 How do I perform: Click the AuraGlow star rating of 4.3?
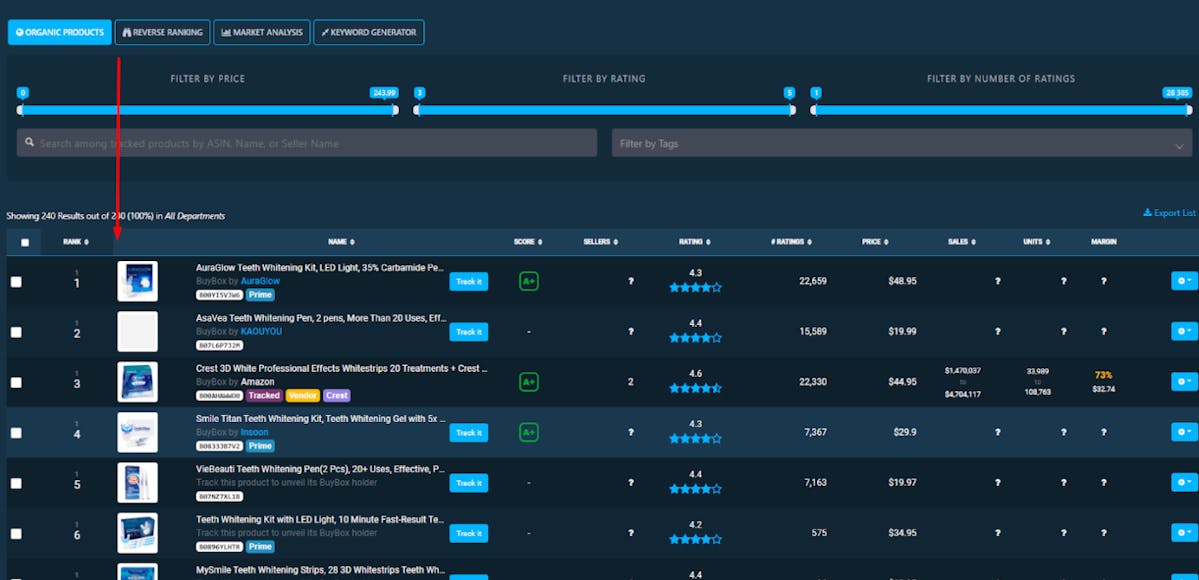[695, 288]
